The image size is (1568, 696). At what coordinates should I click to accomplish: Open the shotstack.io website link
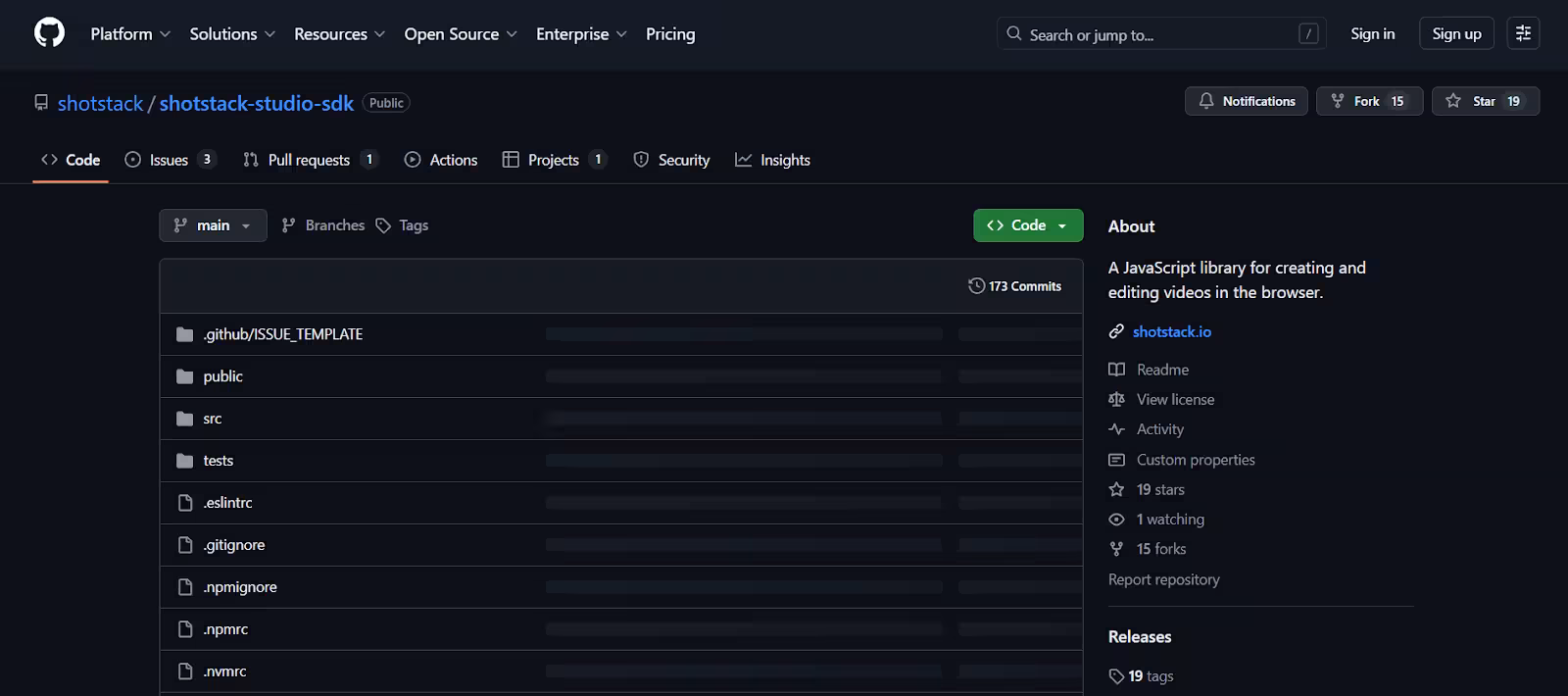pyautogui.click(x=1172, y=331)
